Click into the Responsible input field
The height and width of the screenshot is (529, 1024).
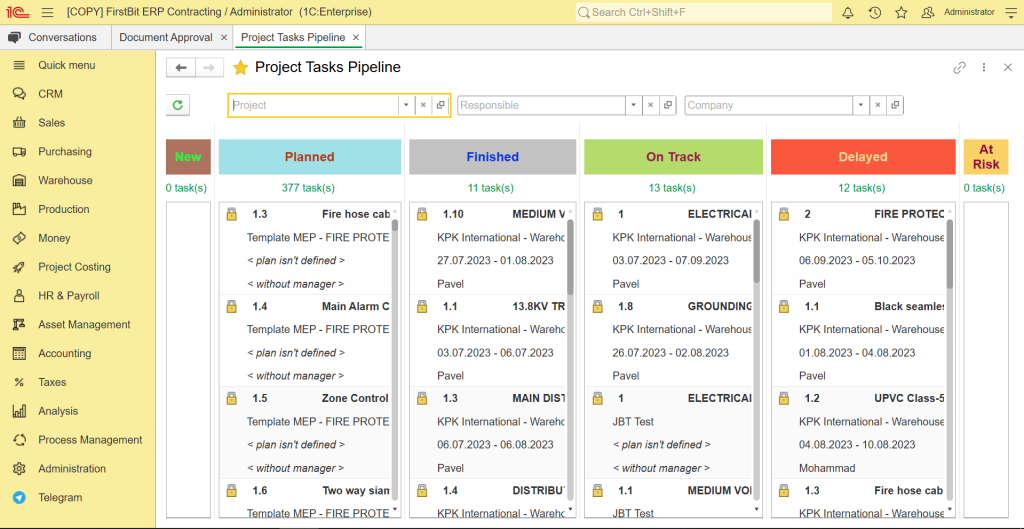[541, 105]
